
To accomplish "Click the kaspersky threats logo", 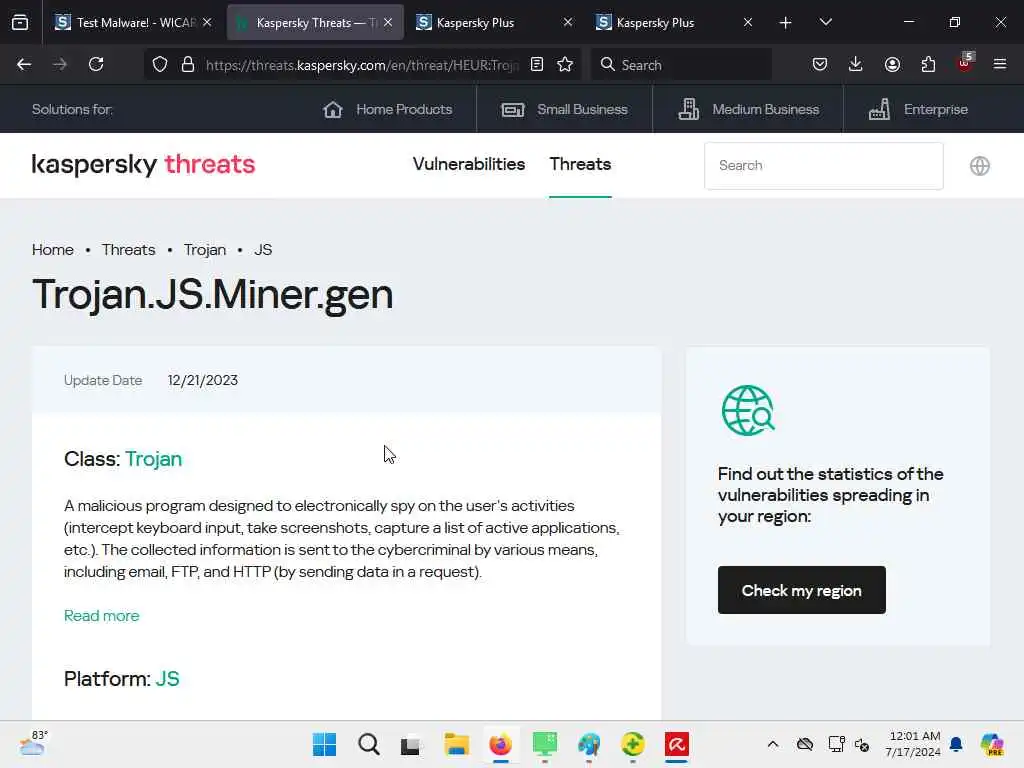I will click(x=143, y=165).
